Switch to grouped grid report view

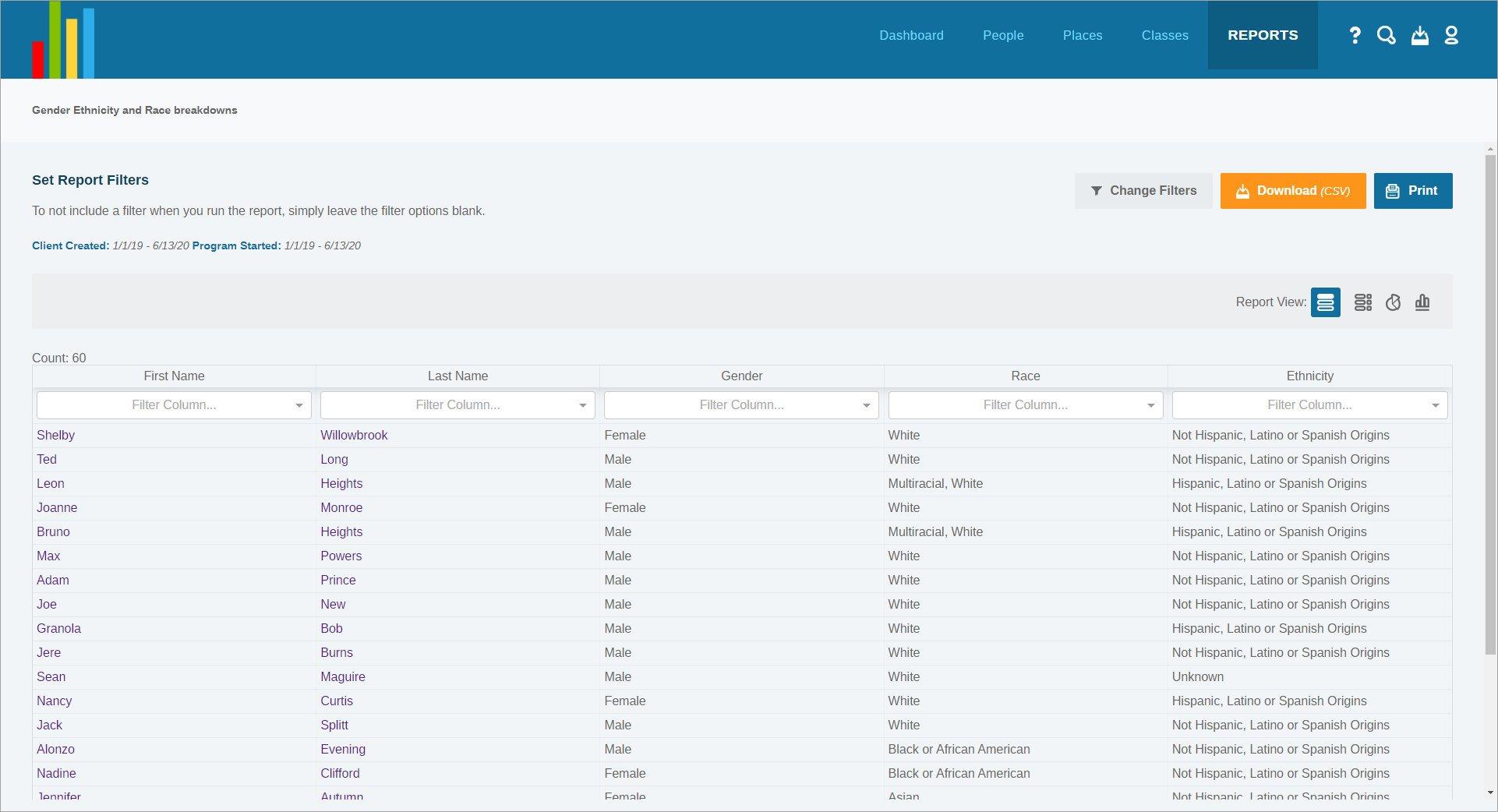click(1363, 302)
